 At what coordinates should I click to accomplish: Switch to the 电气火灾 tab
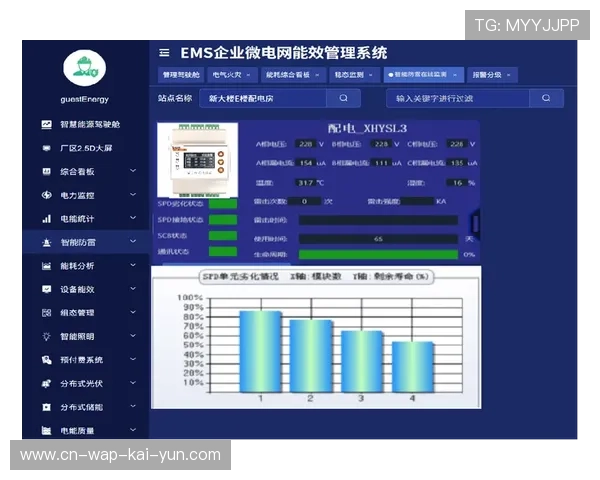click(232, 75)
